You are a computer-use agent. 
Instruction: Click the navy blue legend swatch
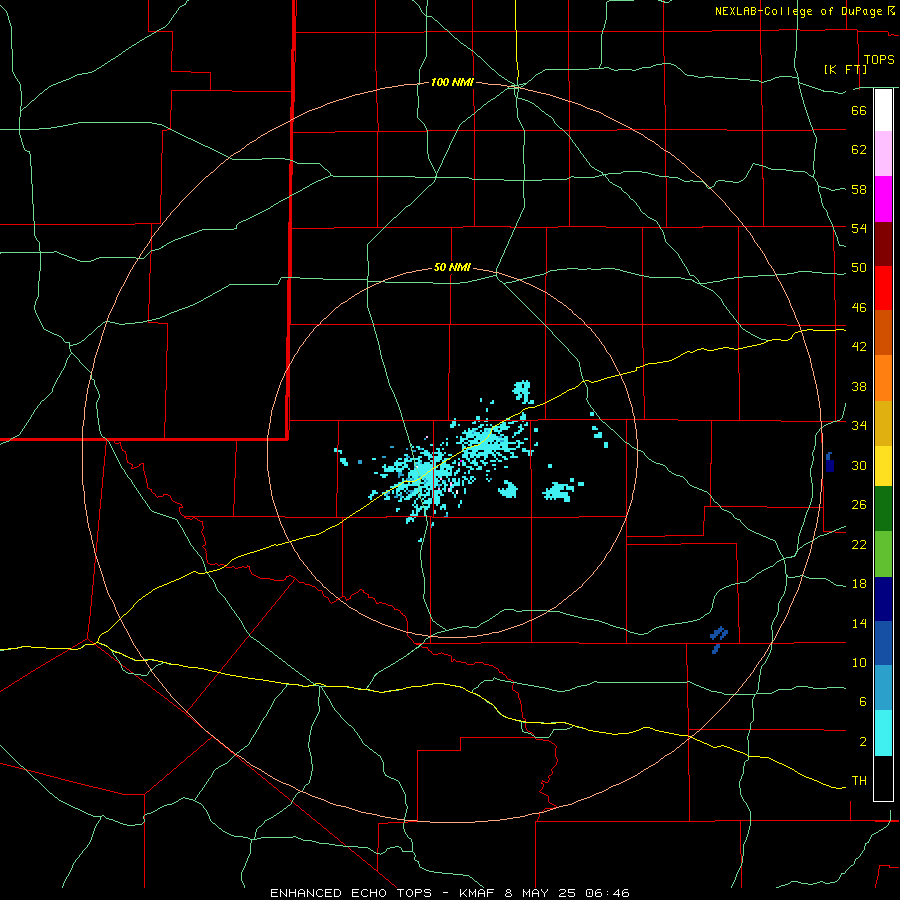[x=883, y=599]
